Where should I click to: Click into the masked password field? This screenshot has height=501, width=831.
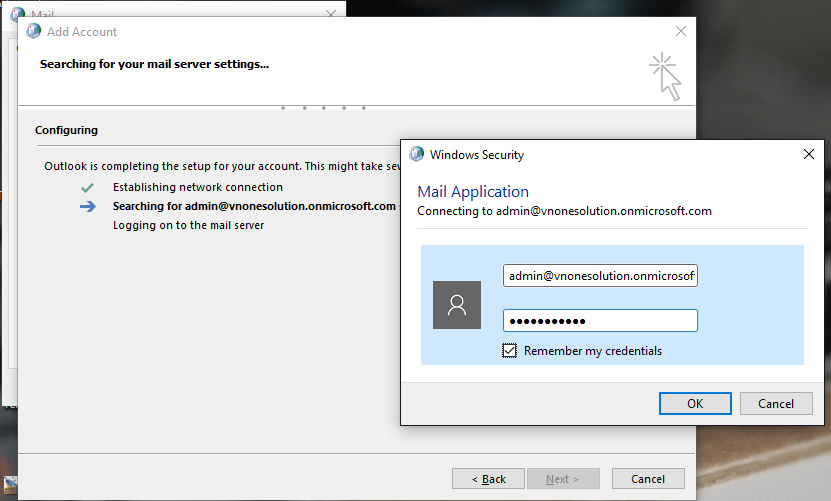[x=600, y=320]
